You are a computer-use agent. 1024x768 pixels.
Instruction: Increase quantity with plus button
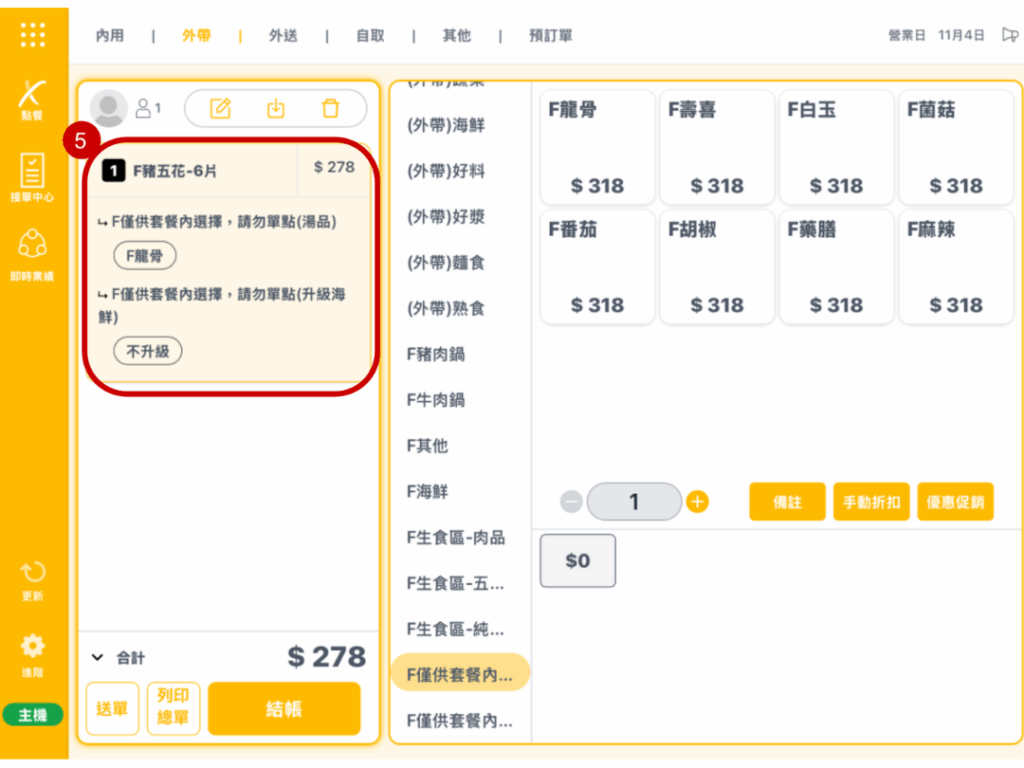tap(698, 502)
